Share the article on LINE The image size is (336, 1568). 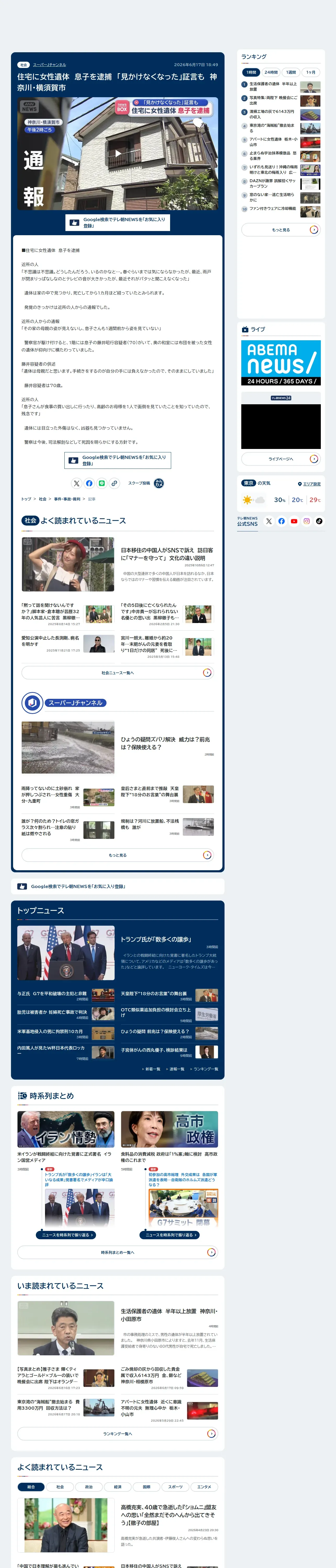102,483
